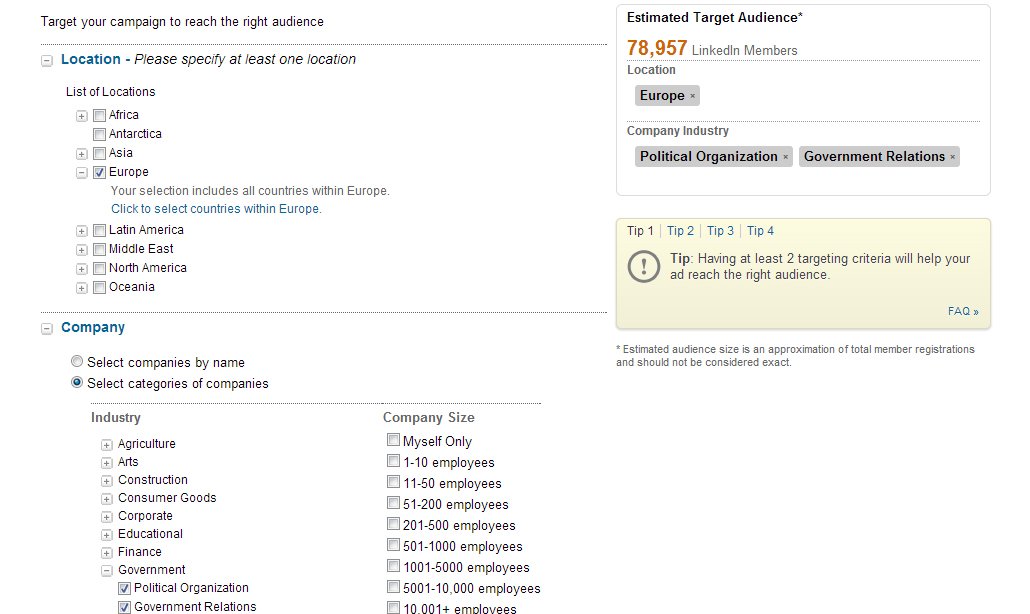Click to select countries within Europe

click(x=216, y=209)
